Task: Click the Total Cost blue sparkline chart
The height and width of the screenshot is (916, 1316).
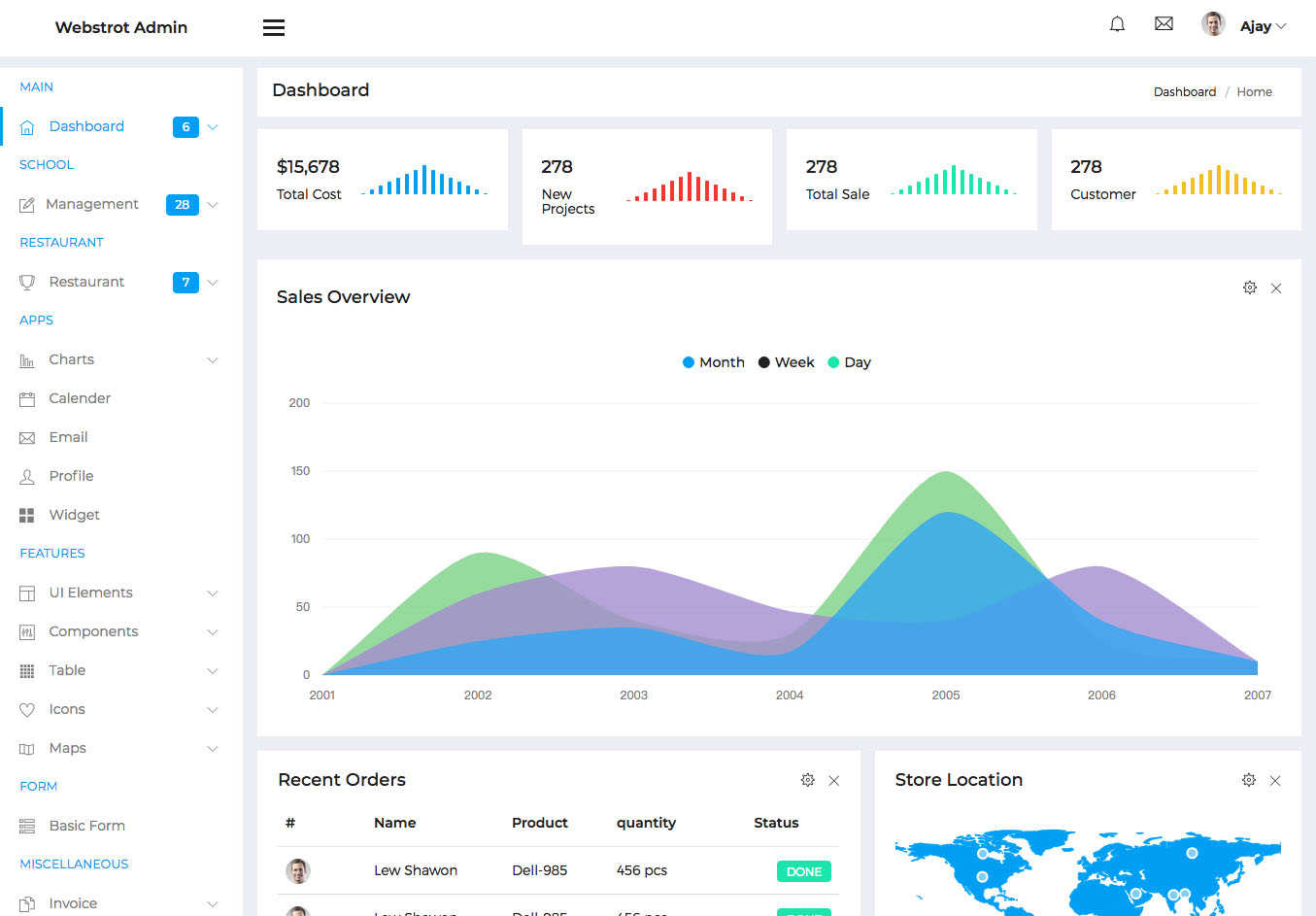Action: (x=424, y=180)
